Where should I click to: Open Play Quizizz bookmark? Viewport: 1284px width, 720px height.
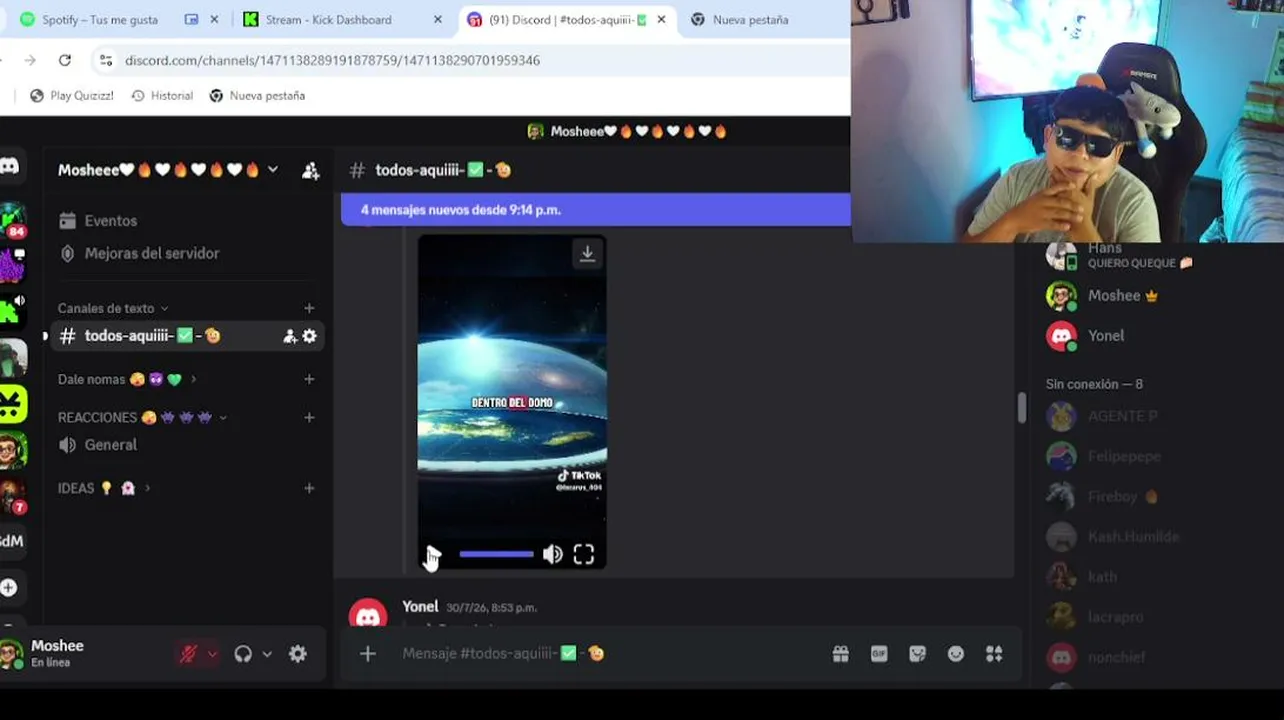coord(72,96)
